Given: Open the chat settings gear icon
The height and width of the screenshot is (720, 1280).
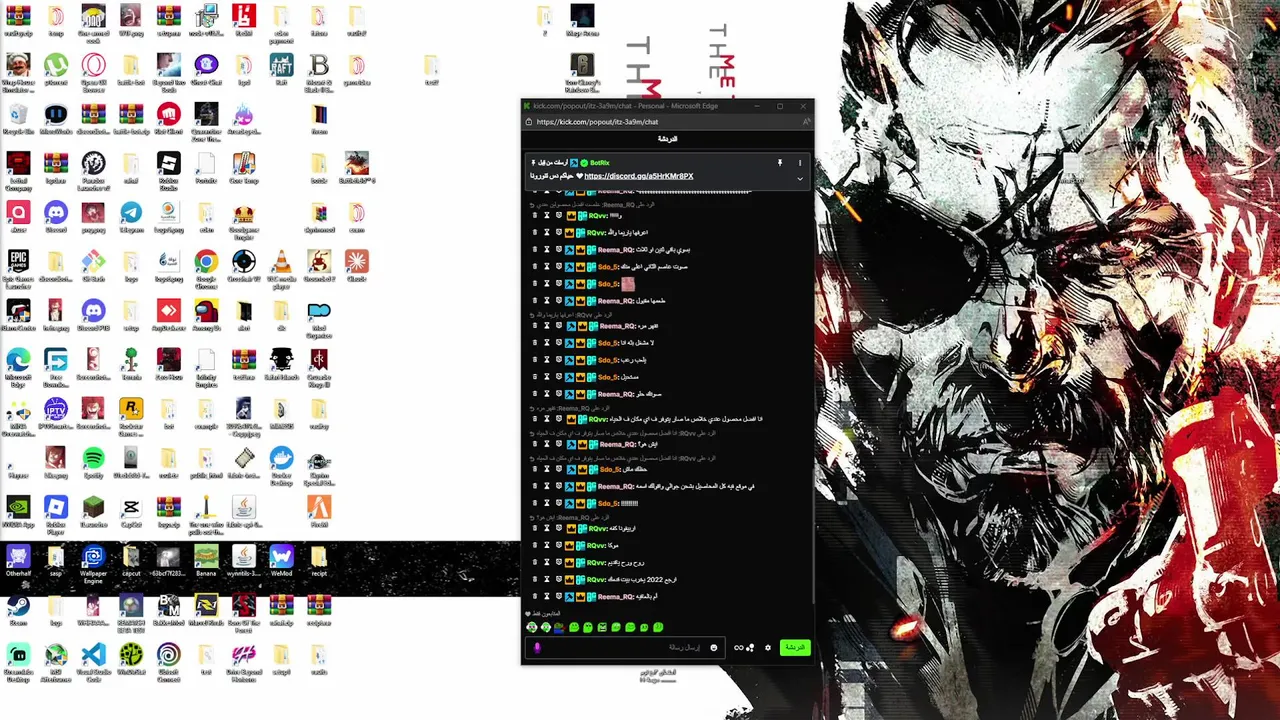Looking at the screenshot, I should tap(768, 647).
